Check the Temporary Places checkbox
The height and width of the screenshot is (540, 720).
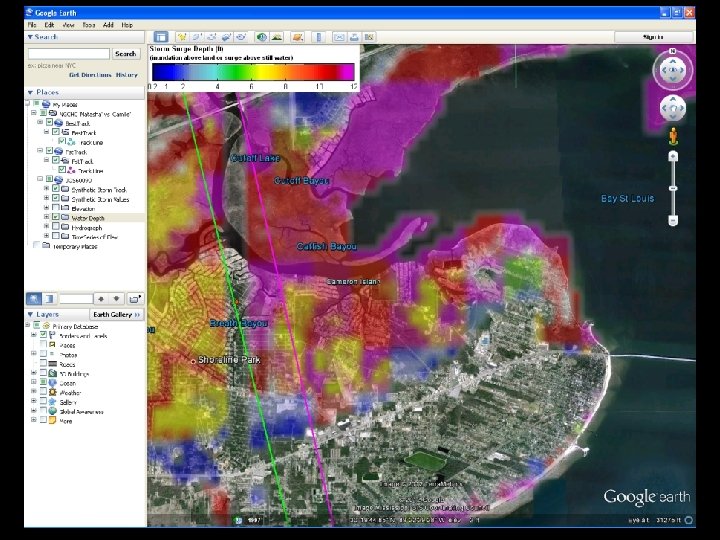point(37,246)
